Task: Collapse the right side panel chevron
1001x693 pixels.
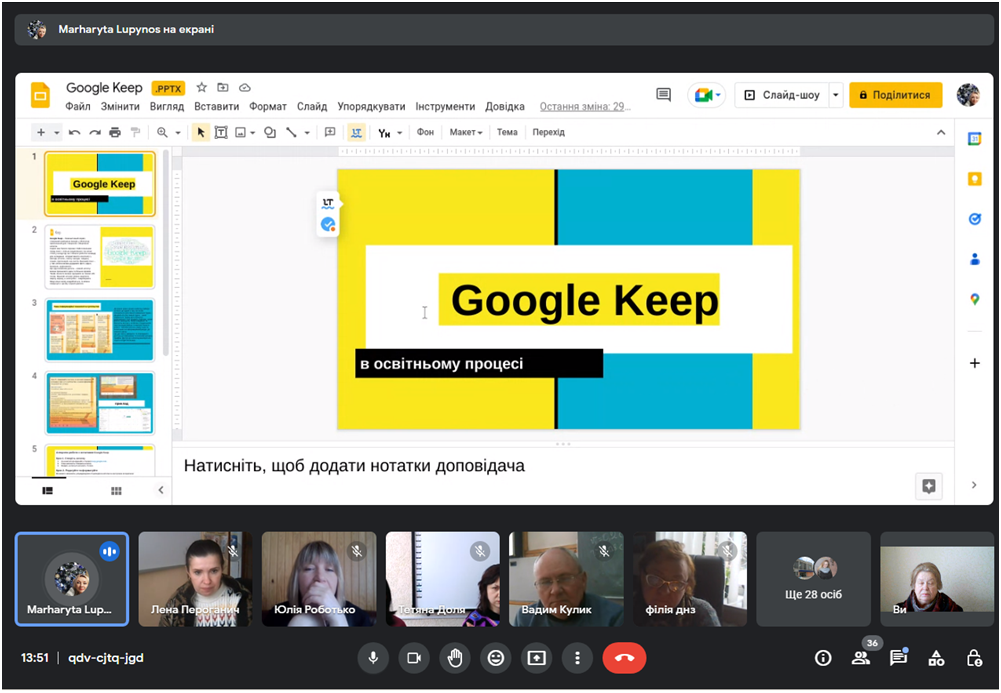Action: 974,485
